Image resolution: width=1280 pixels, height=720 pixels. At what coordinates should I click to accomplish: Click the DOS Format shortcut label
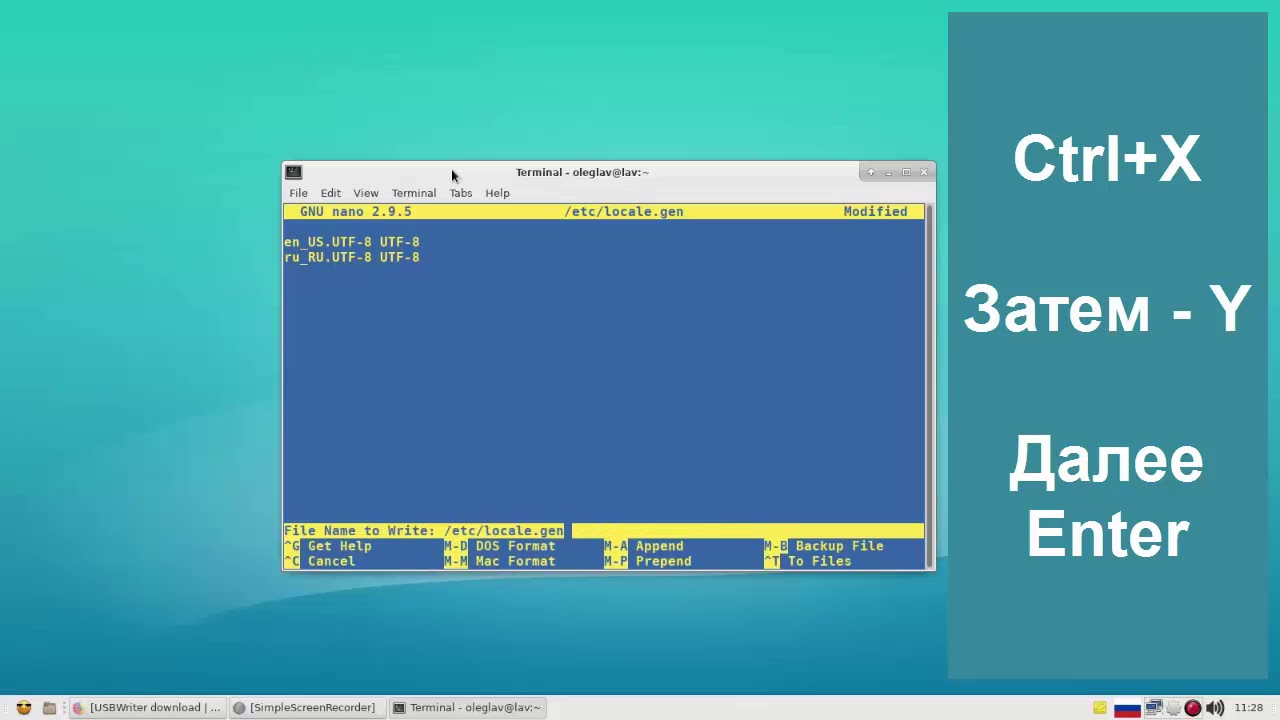[516, 546]
